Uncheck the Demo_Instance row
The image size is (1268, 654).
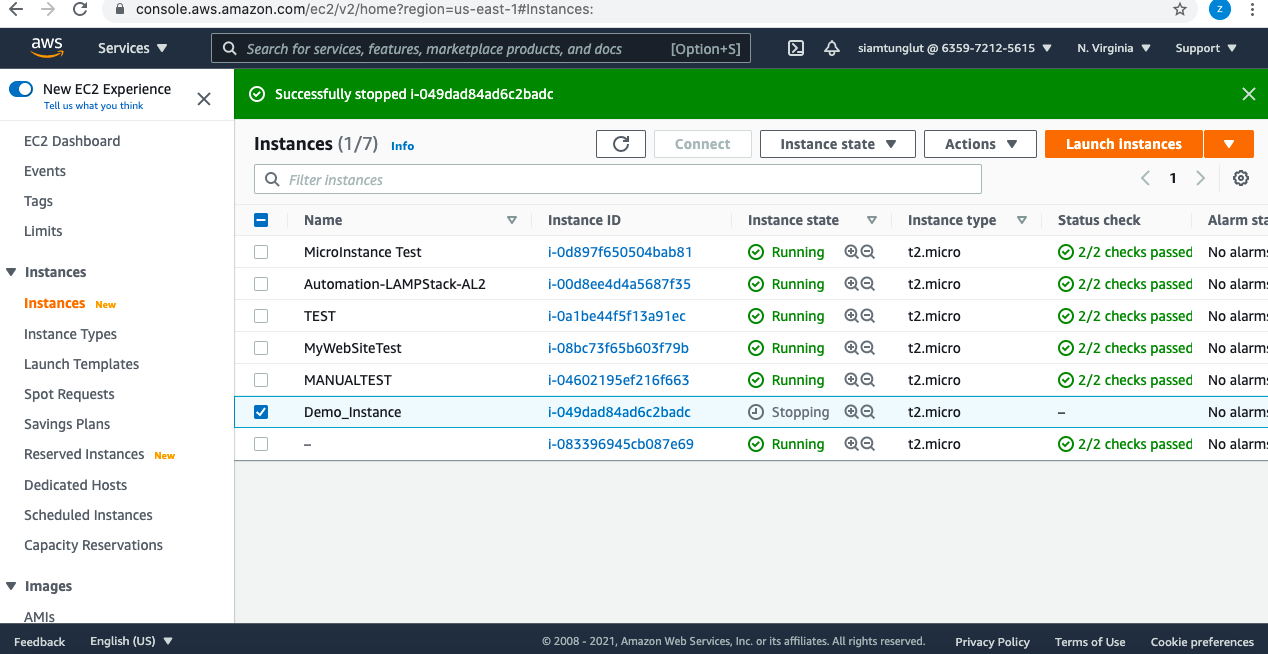[x=261, y=412]
